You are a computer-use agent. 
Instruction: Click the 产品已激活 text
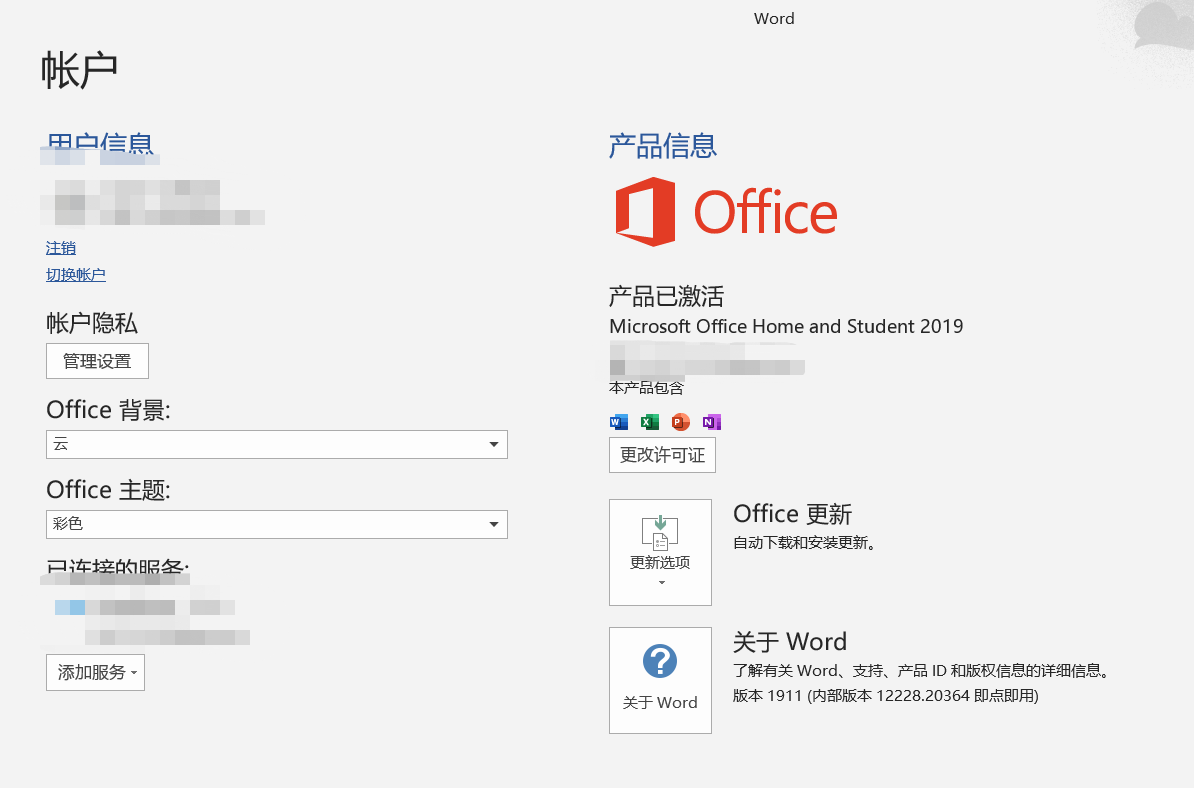click(666, 296)
